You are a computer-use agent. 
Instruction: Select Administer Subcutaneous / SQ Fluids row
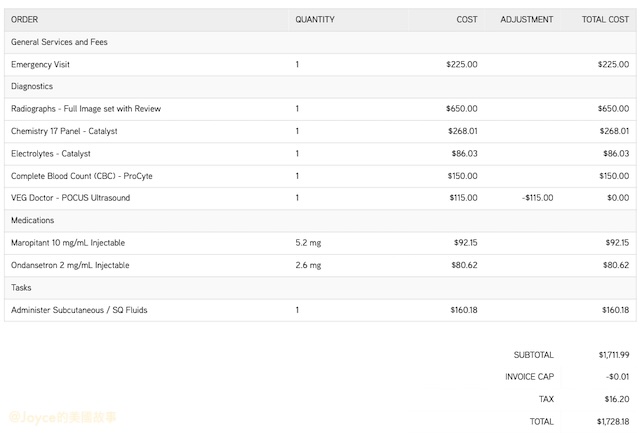(79, 310)
